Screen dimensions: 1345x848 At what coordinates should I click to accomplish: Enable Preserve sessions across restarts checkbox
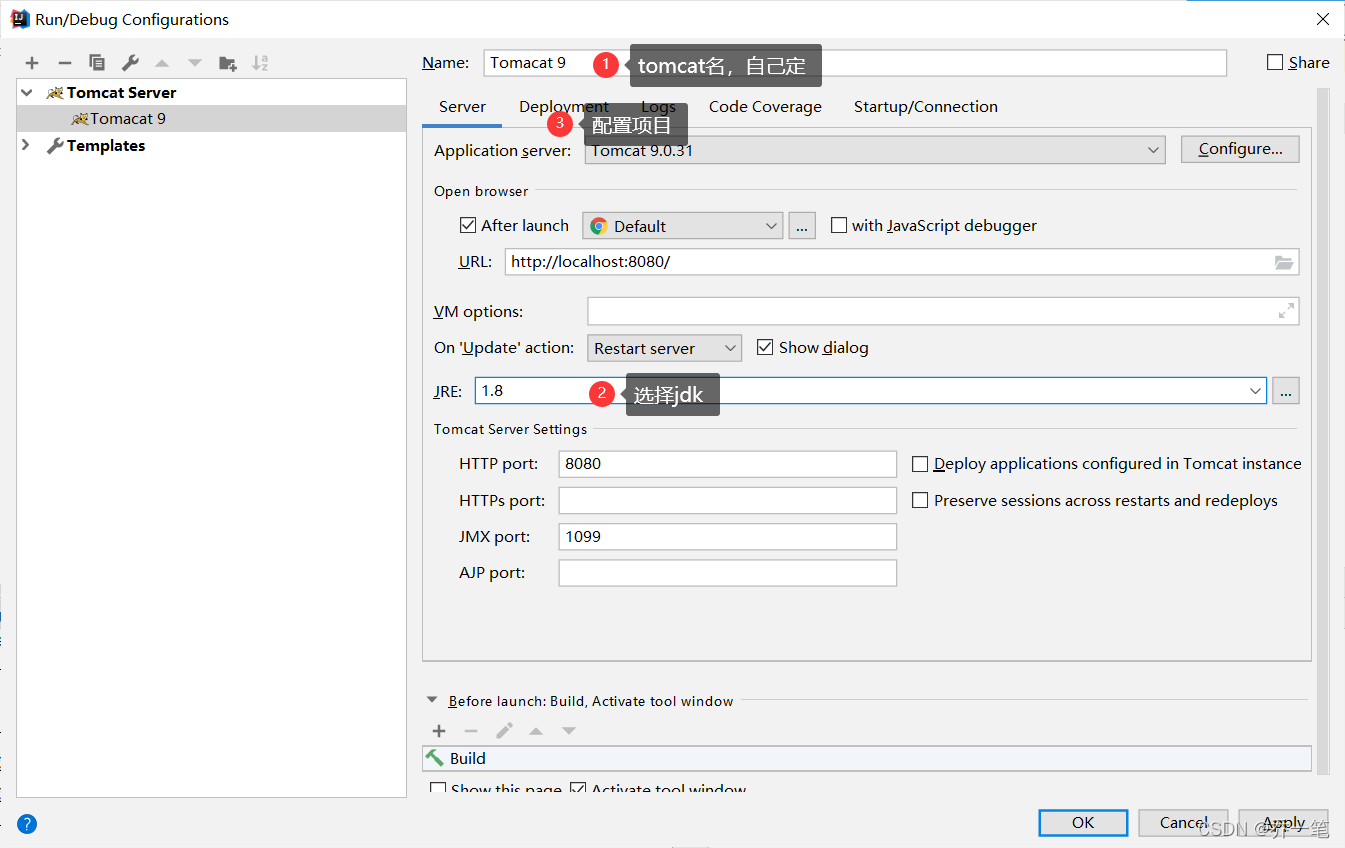pos(920,500)
